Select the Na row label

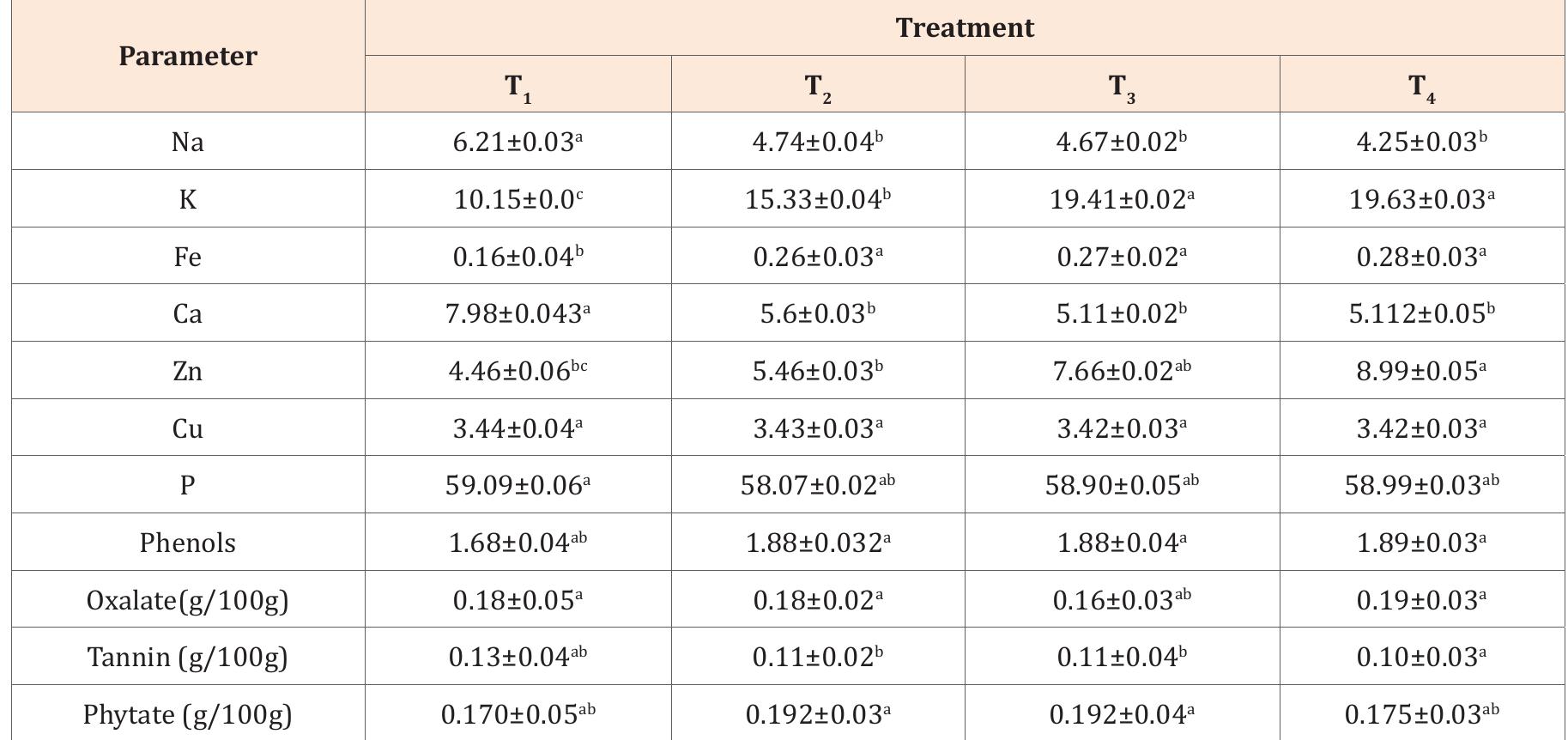(187, 142)
